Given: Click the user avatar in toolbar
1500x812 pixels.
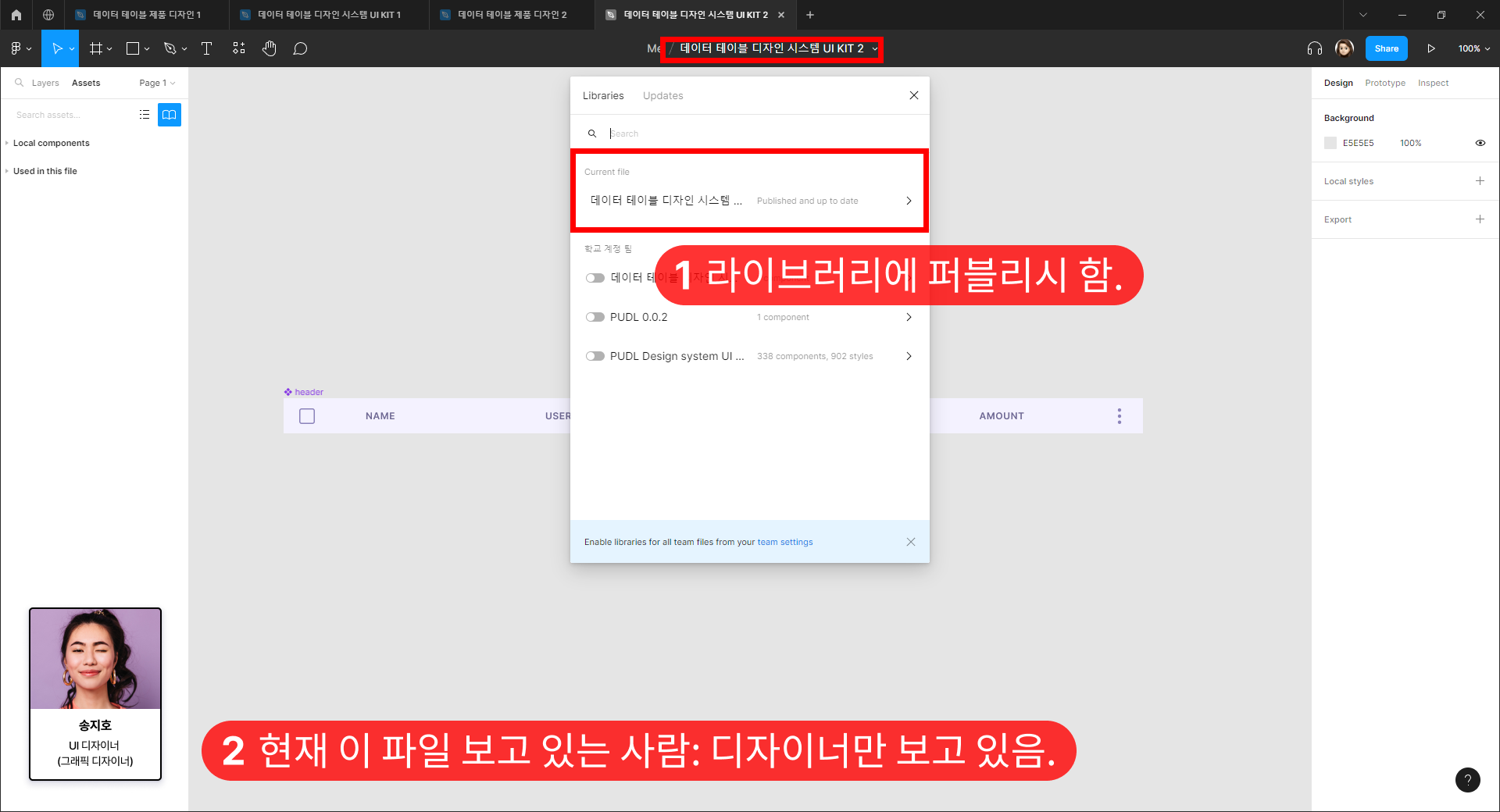Looking at the screenshot, I should tap(1345, 48).
